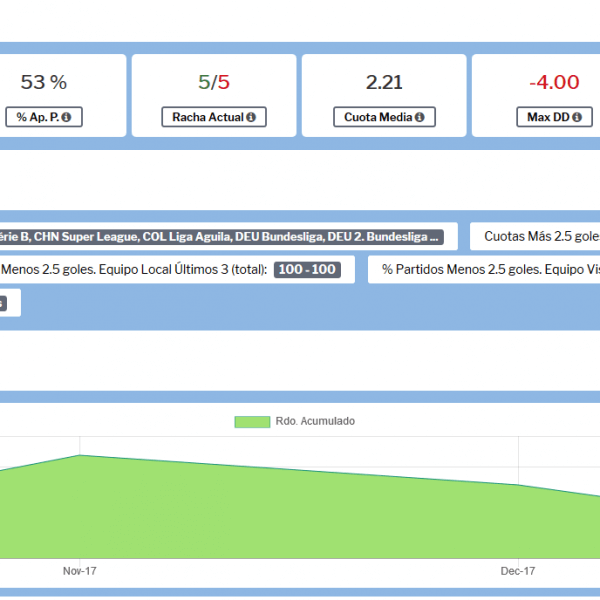Click % Partidos Menos 2.5 goles Equipo Visitante filter
Image resolution: width=600 pixels, height=600 pixels.
(484, 269)
